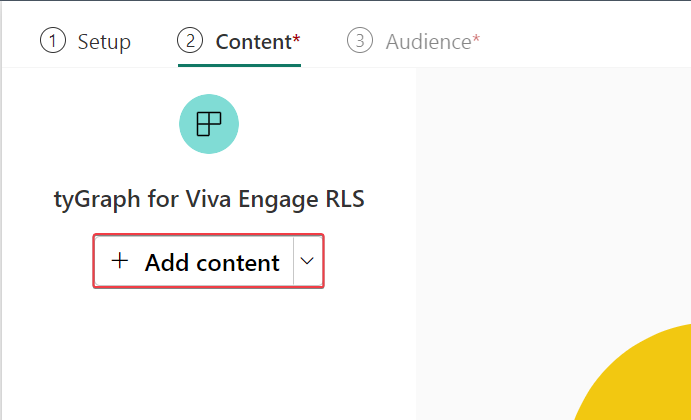Screen dimensions: 691x420
Task: Select the step 2 circled number
Action: click(x=189, y=41)
